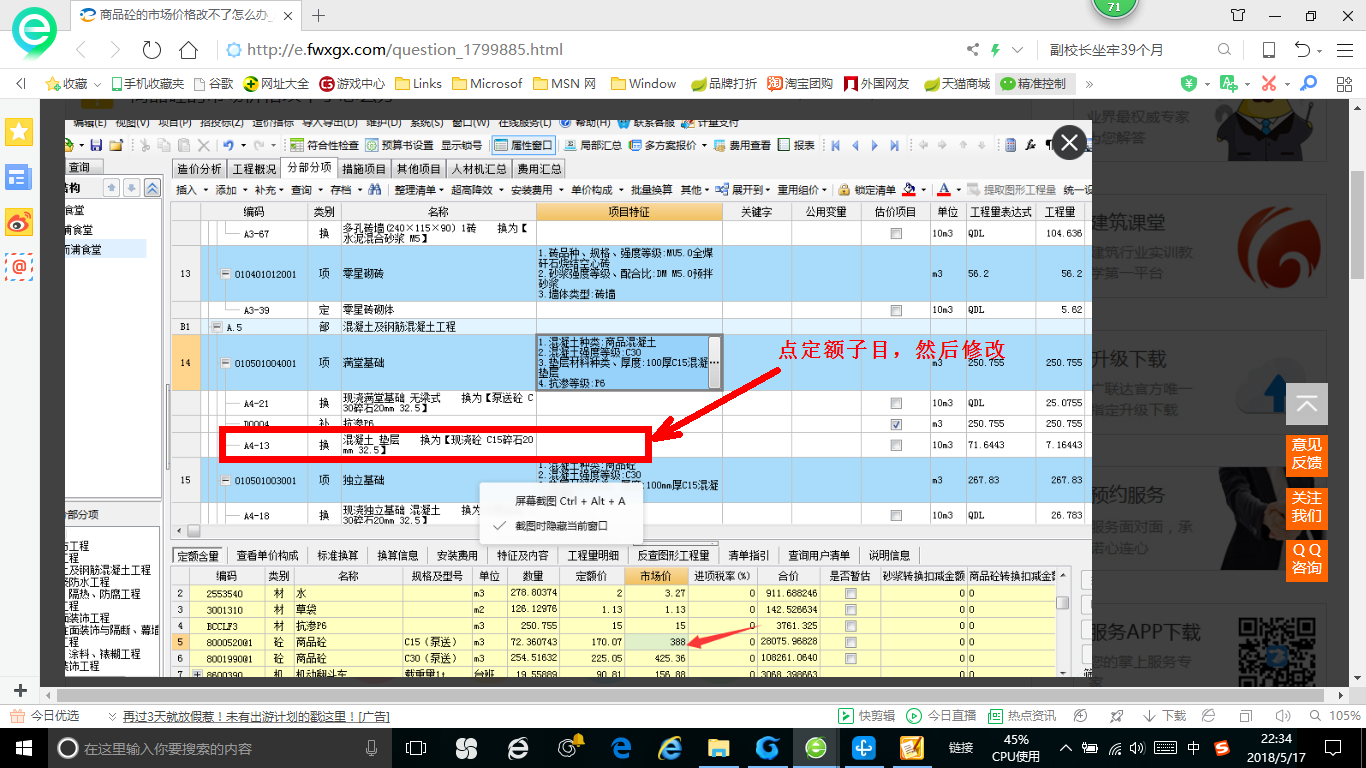Close the enlarged image with the X button
The image size is (1366, 768).
(x=1069, y=143)
